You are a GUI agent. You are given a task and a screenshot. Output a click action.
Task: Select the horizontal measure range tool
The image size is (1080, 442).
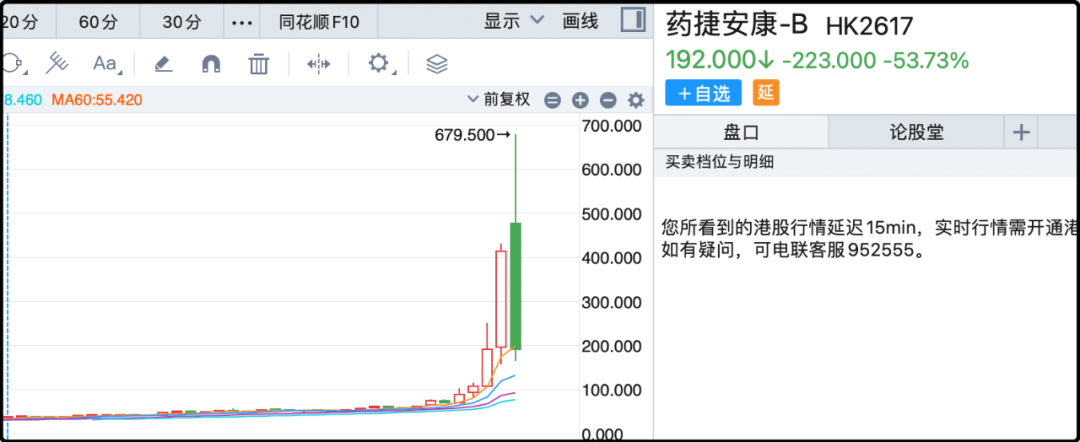tap(318, 64)
